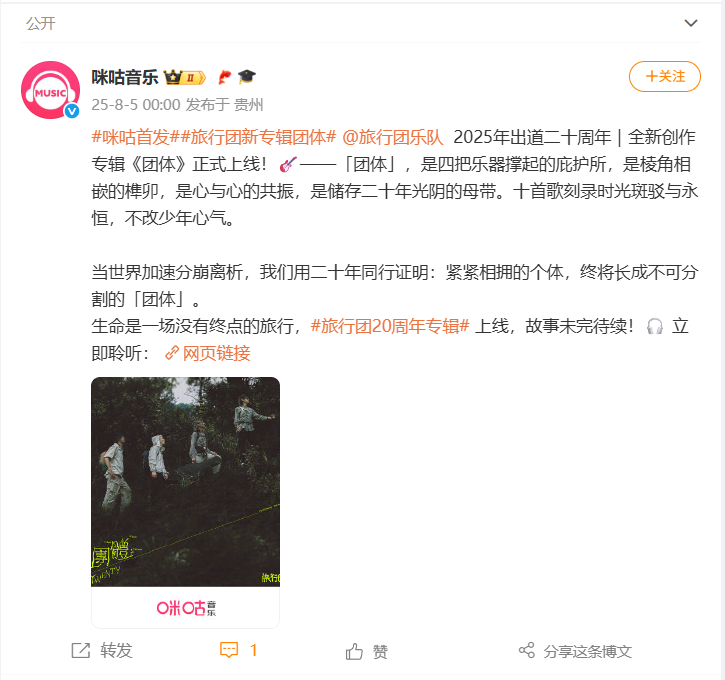Viewport: 725px width, 680px height.
Task: Visit the @旅行团乐队 mention
Action: (x=393, y=137)
